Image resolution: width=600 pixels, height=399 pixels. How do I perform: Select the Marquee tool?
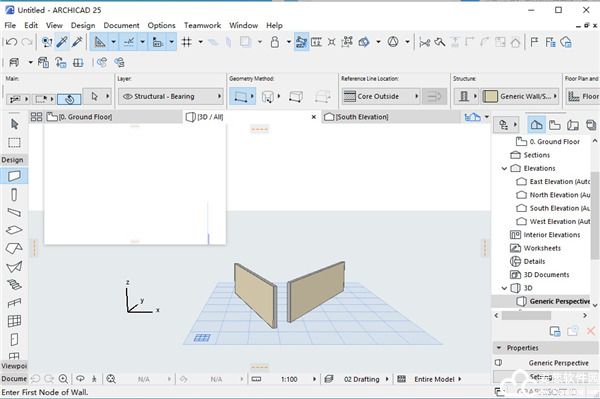pyautogui.click(x=14, y=143)
